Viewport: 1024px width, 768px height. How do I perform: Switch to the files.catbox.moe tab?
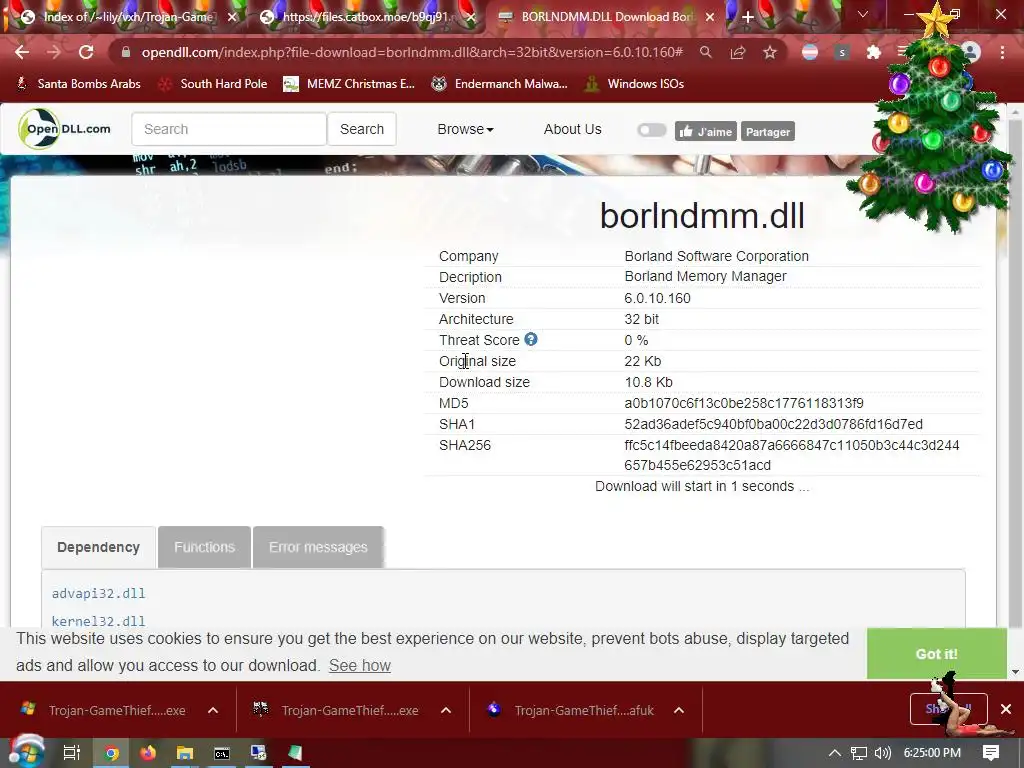click(369, 17)
